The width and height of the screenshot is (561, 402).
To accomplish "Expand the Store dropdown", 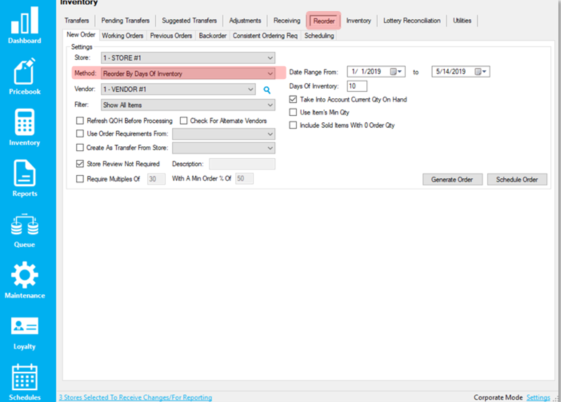I will (x=188, y=58).
